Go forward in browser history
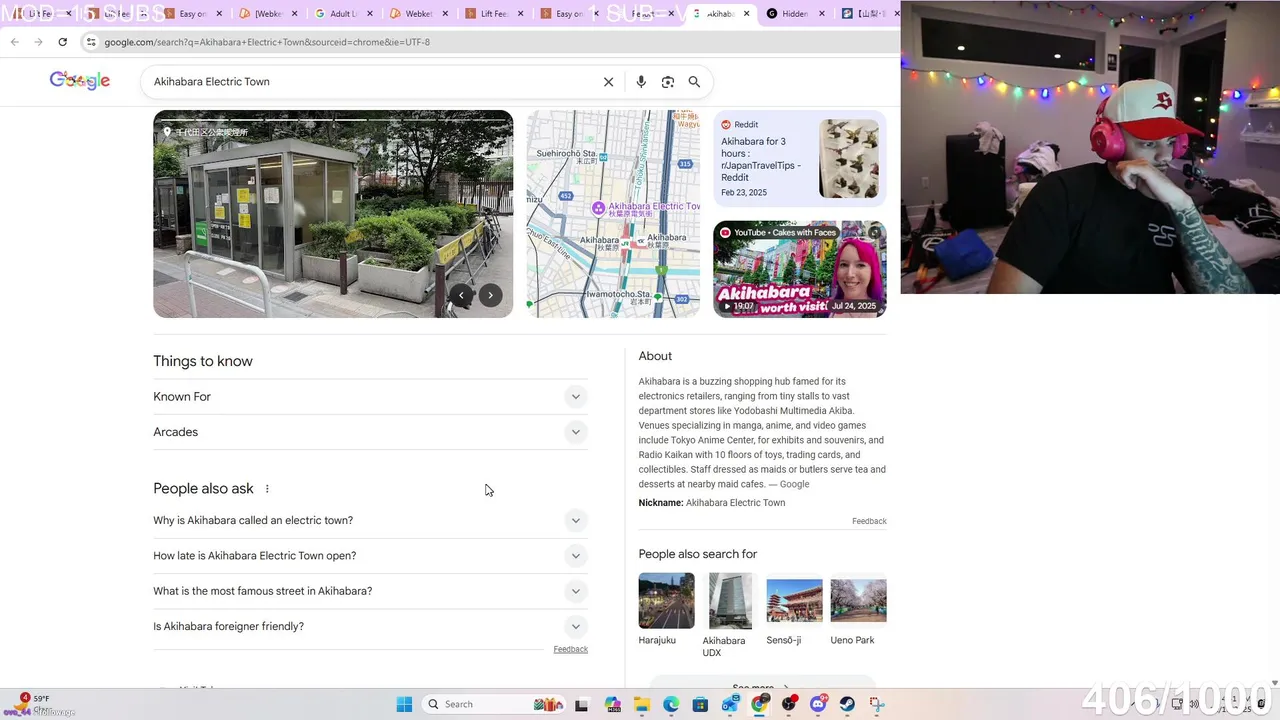 tap(38, 42)
